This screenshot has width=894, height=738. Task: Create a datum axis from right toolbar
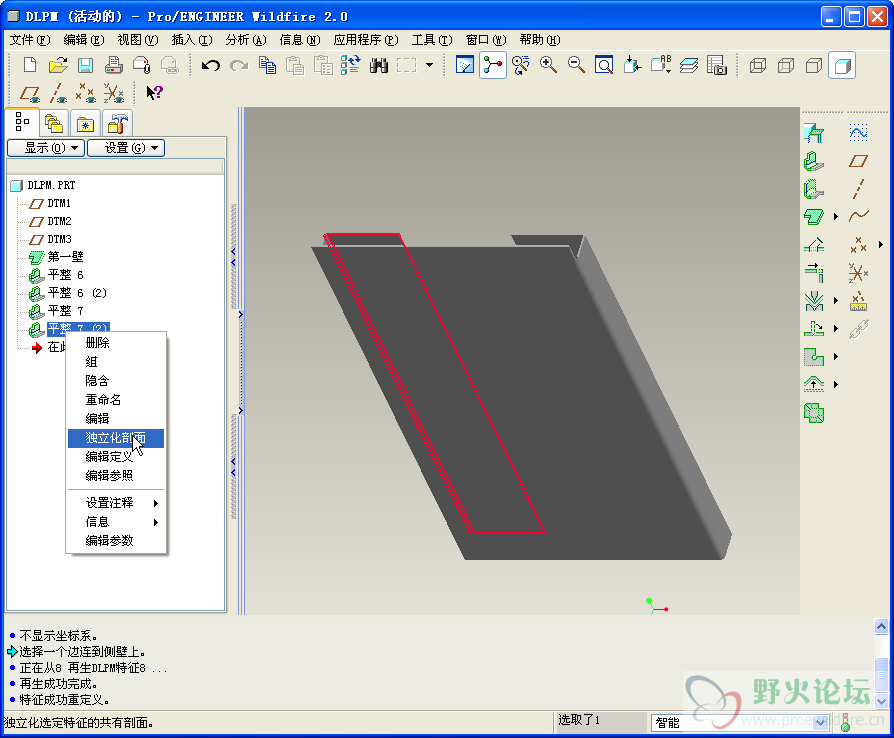pyautogui.click(x=859, y=189)
